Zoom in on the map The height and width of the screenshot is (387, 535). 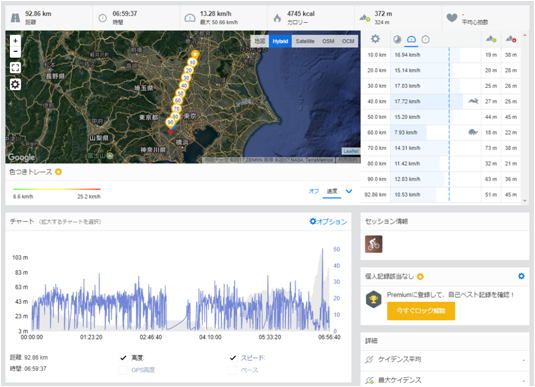[15, 41]
